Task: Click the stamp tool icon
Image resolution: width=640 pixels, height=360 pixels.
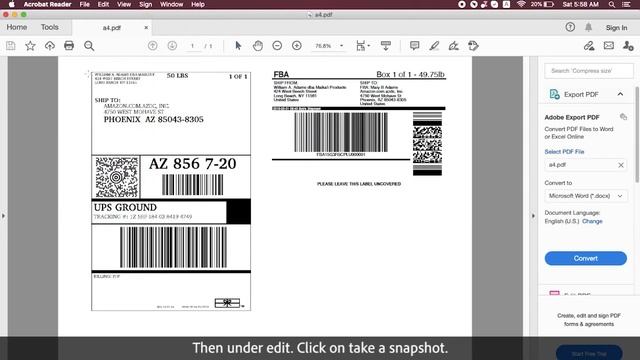Action: [473, 46]
